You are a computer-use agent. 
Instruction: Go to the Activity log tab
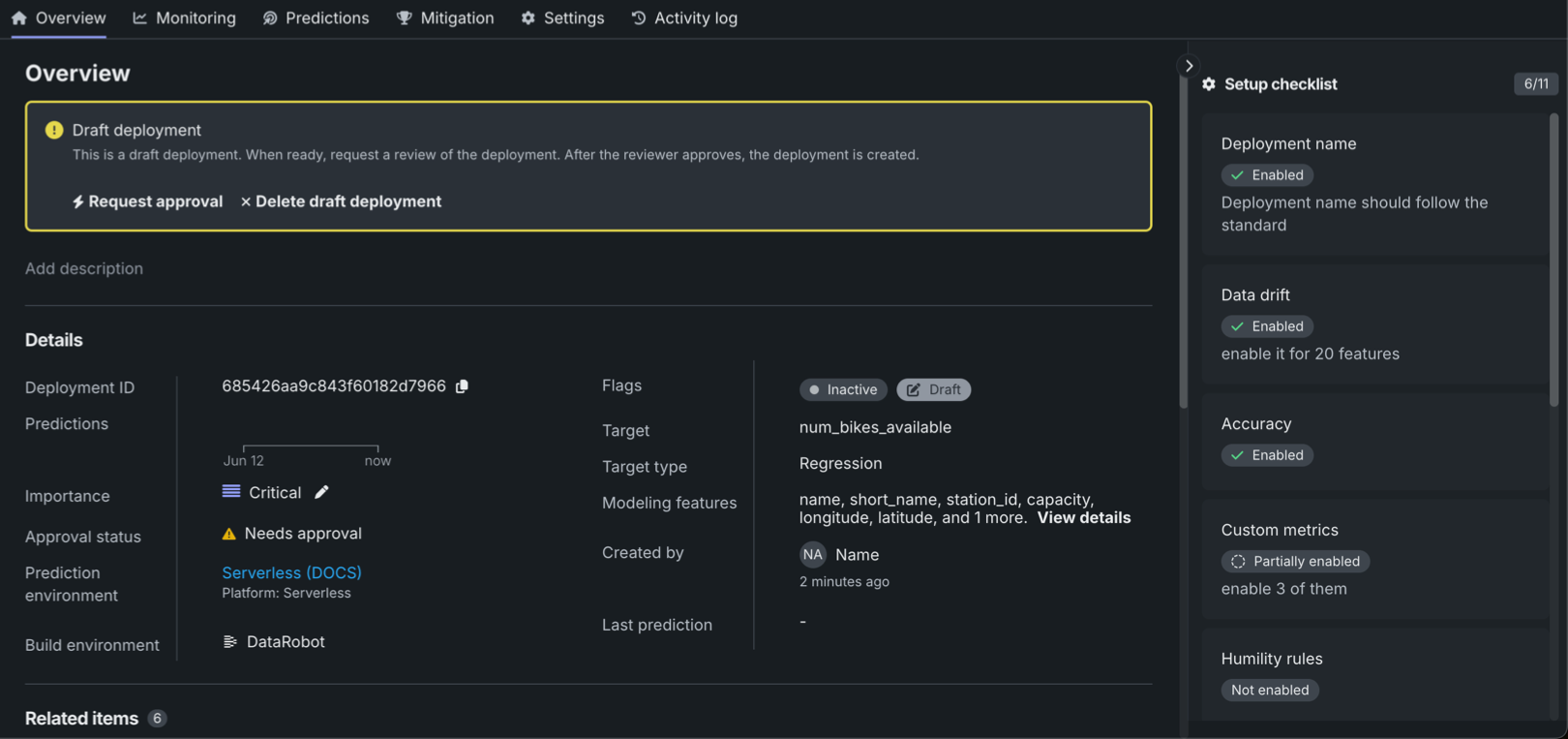[x=684, y=18]
